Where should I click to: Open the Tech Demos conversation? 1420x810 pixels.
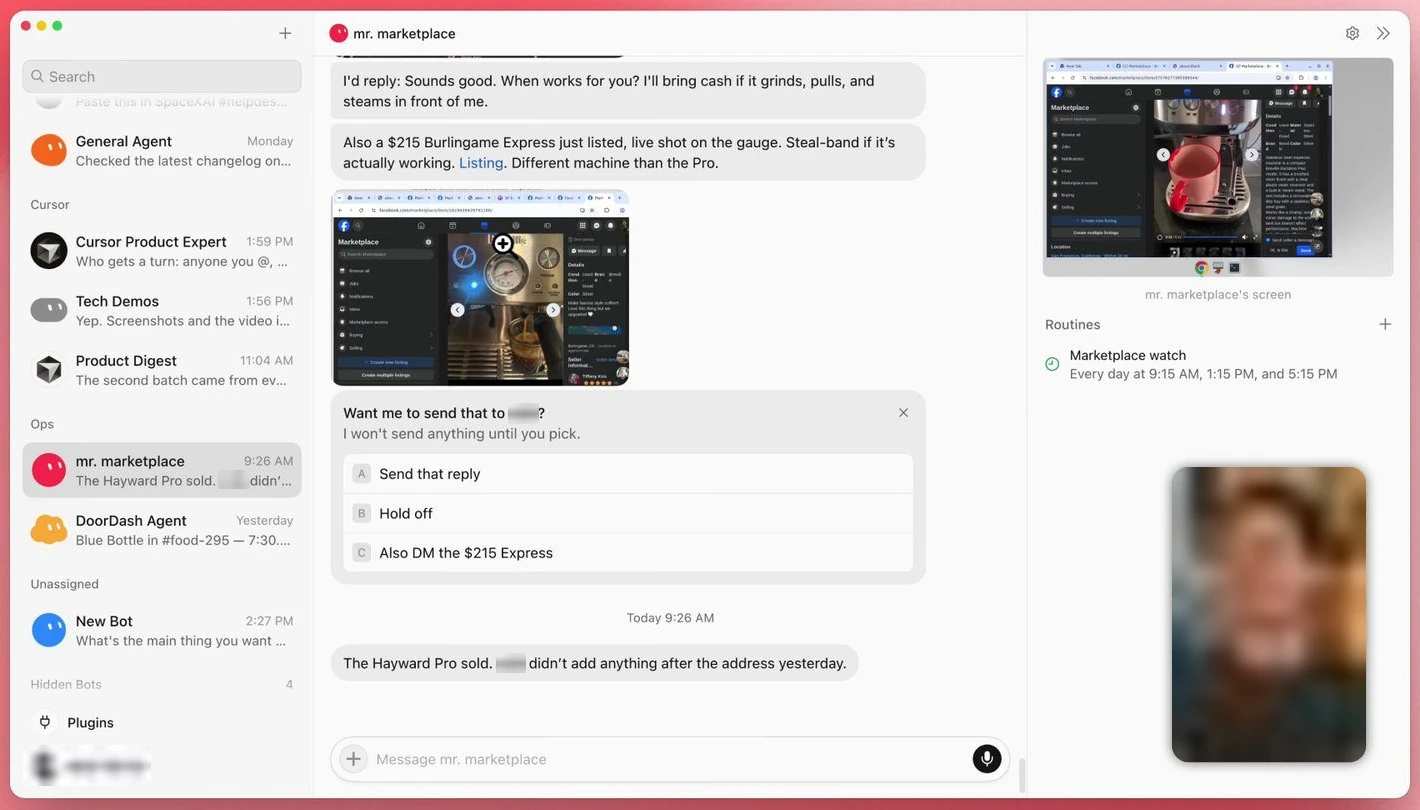[x=161, y=310]
